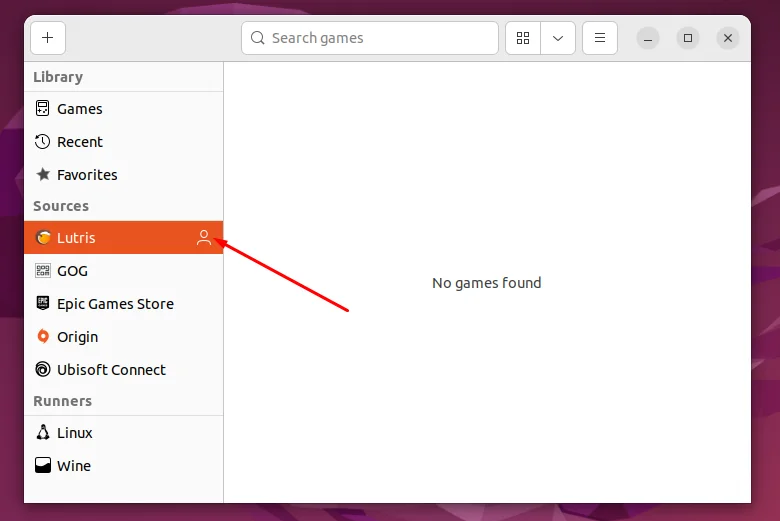Click the No games found message
This screenshot has height=521, width=780.
click(x=487, y=283)
